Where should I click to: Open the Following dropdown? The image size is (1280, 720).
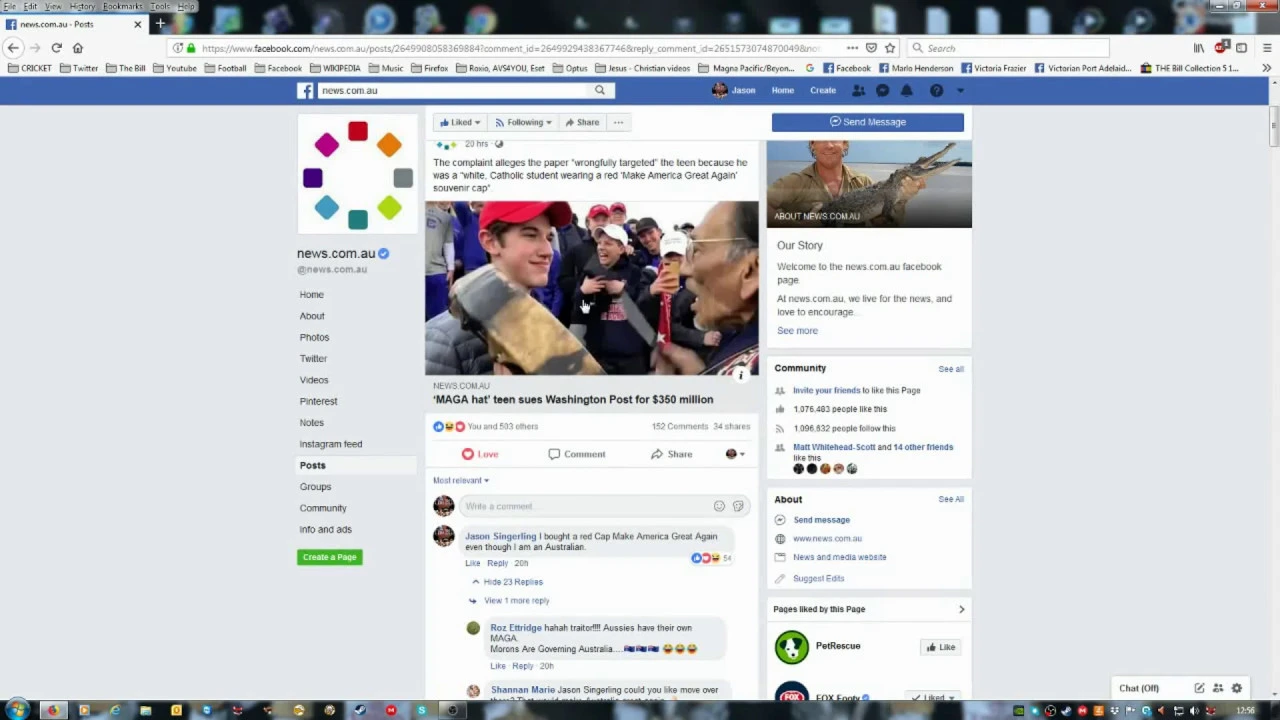tap(523, 122)
